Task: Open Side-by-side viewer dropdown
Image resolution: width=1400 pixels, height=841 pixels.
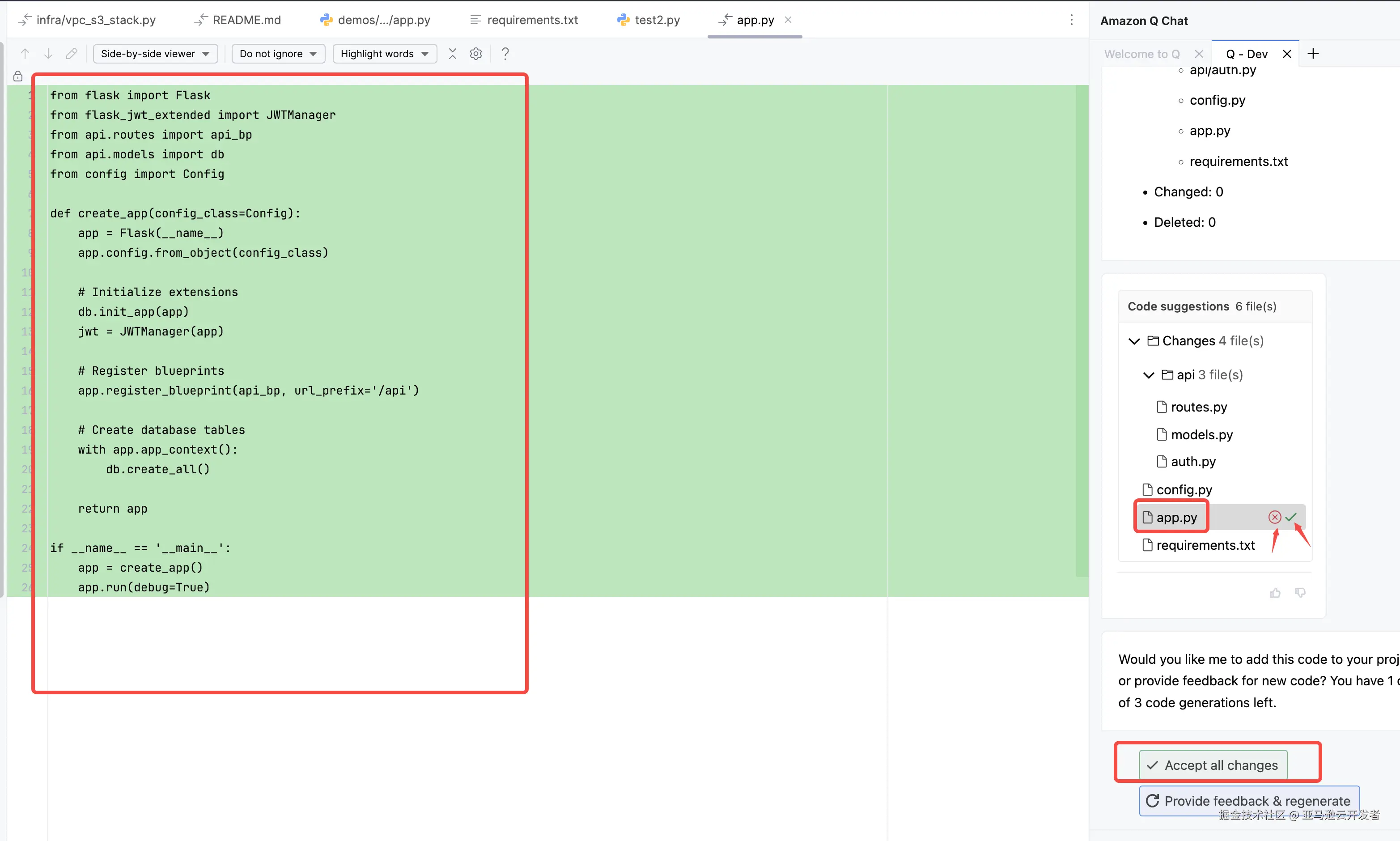Action: click(155, 54)
